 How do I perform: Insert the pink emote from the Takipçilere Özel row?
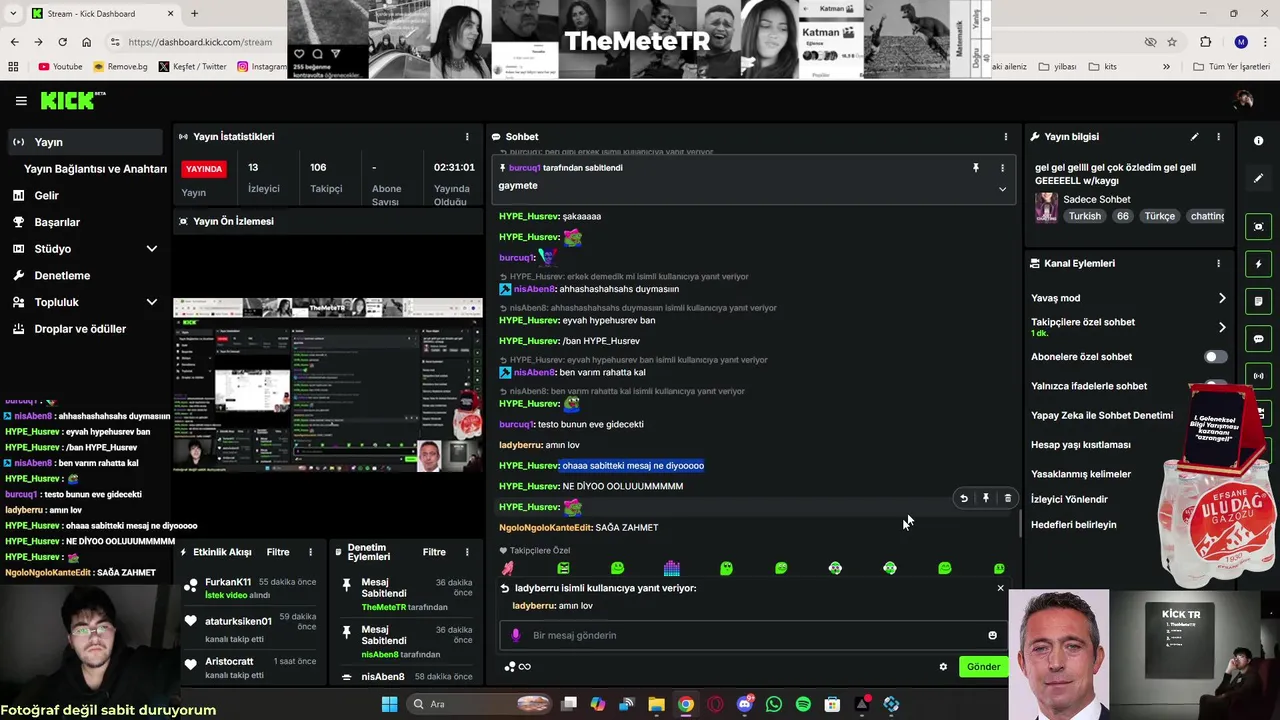point(508,569)
